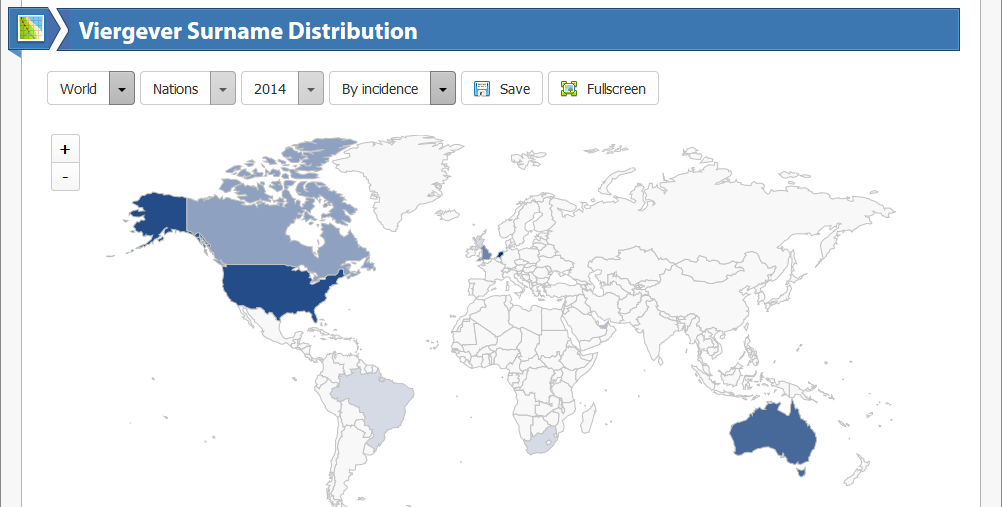Expand the arrow next to By incidence
Screen dimensions: 1002x507
pyautogui.click(x=443, y=88)
